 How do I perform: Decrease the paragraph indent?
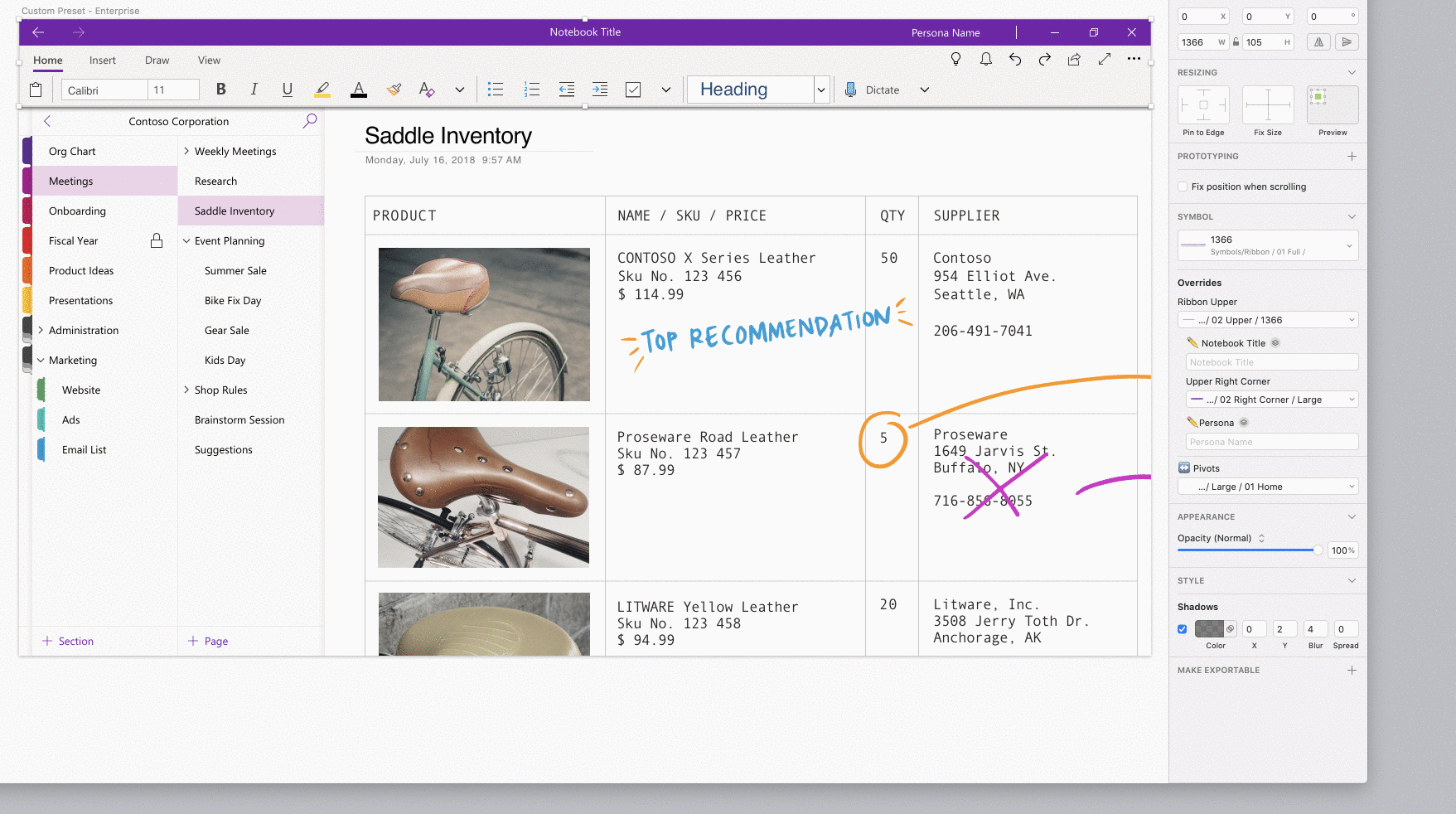[567, 90]
